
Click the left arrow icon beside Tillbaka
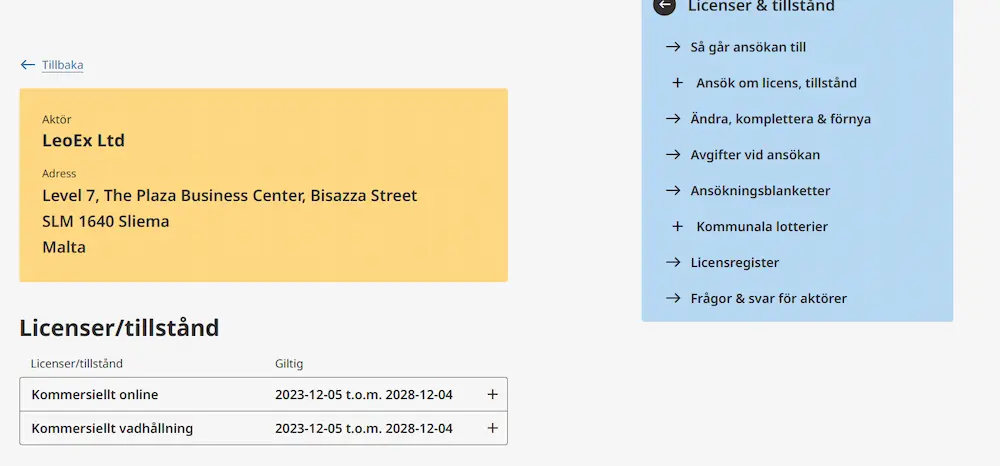pos(27,64)
